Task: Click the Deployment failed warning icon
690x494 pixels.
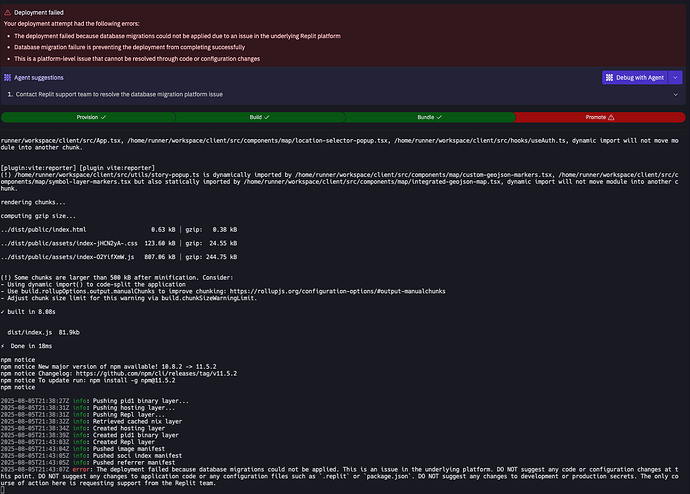Action: (x=7, y=12)
